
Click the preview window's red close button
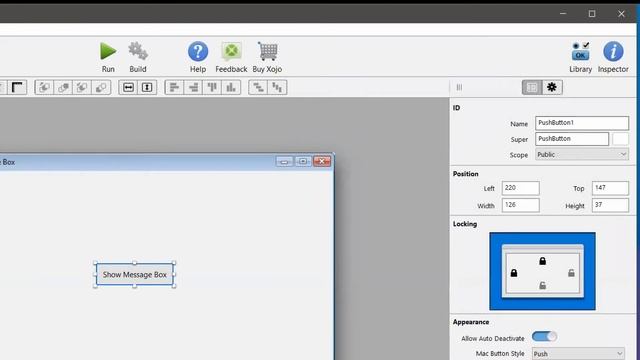pos(322,162)
